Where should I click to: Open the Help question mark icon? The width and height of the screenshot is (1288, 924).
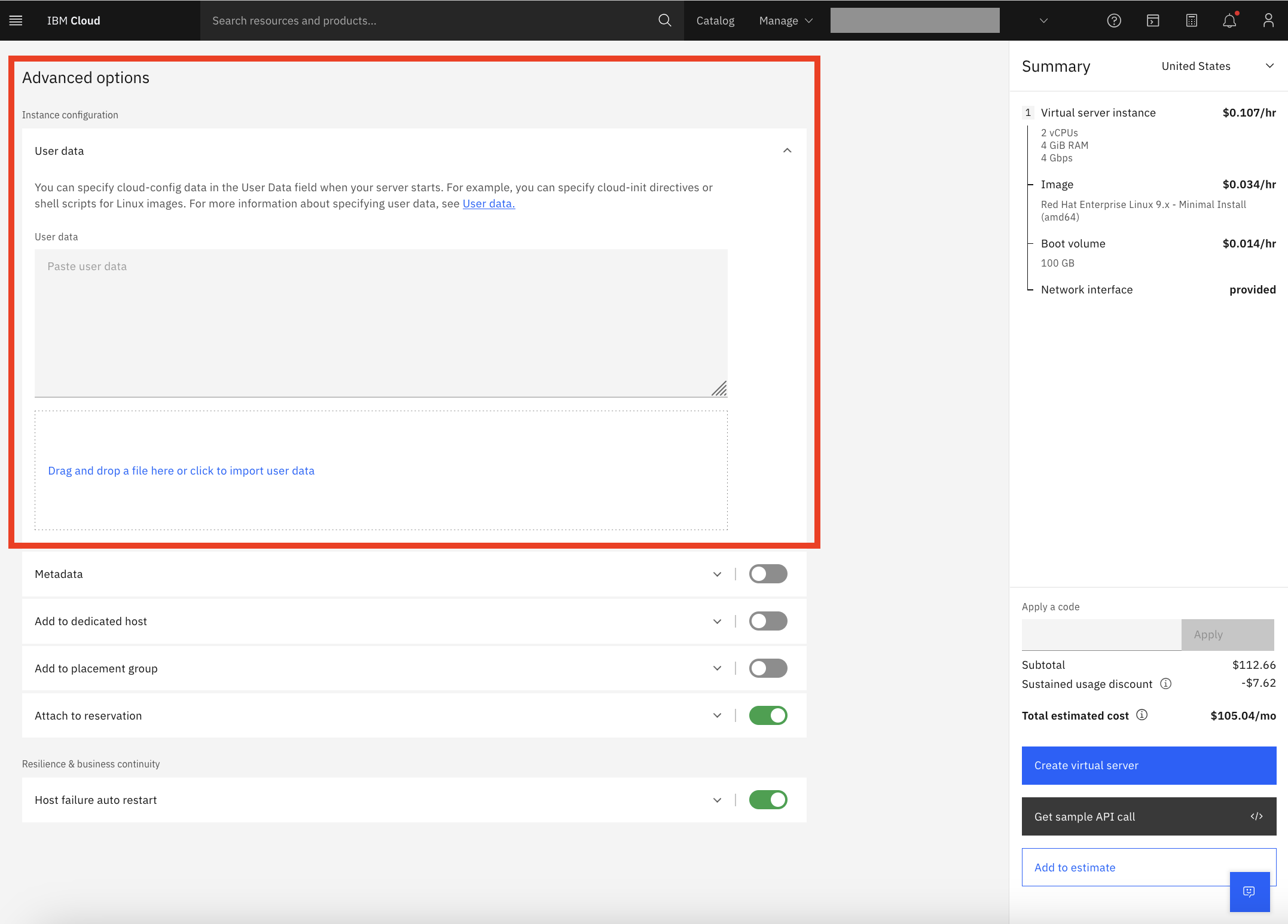click(1113, 20)
